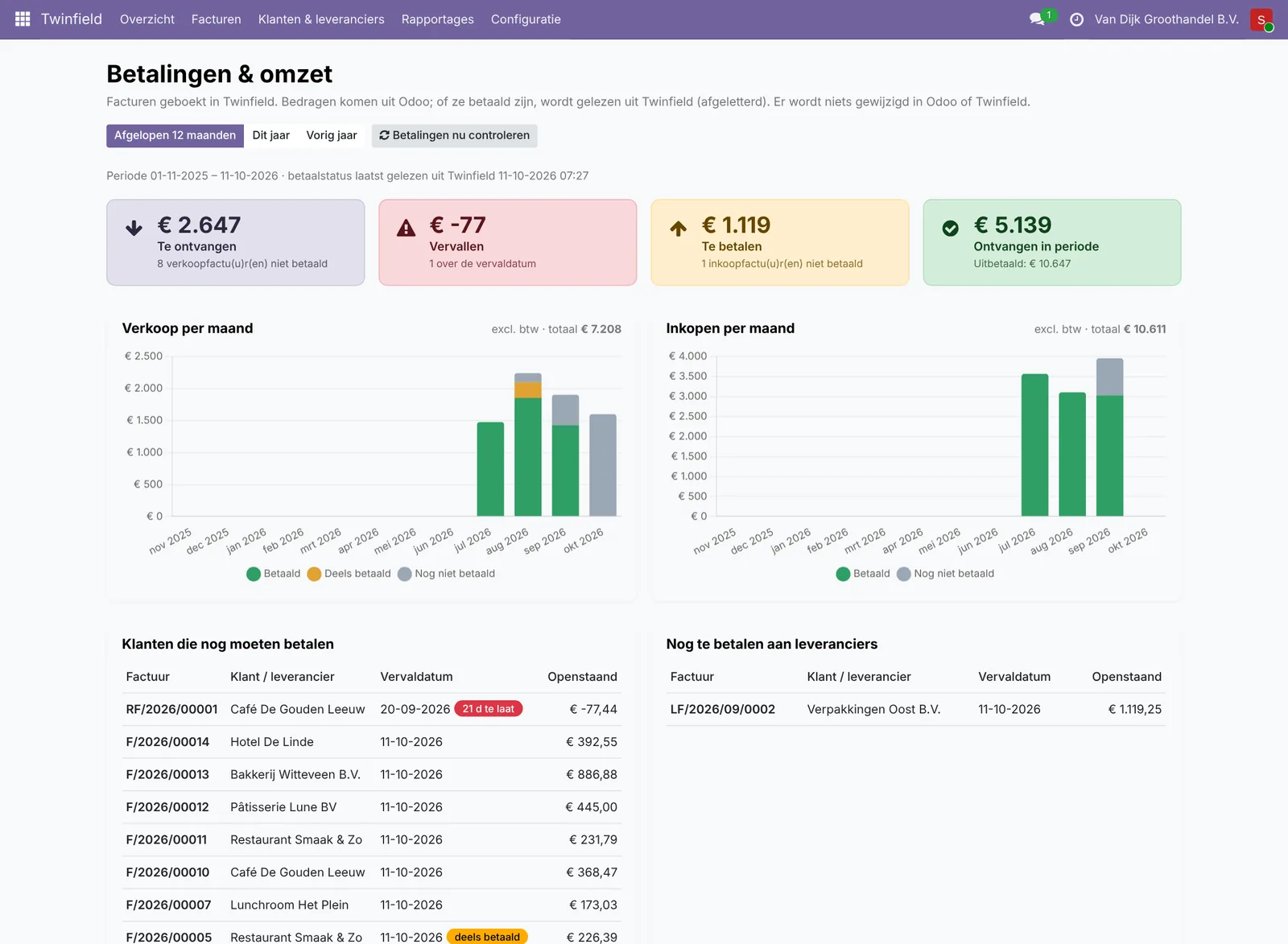Click the okt 2026 bar in Verkoop chart
The width and height of the screenshot is (1288, 944).
603,465
